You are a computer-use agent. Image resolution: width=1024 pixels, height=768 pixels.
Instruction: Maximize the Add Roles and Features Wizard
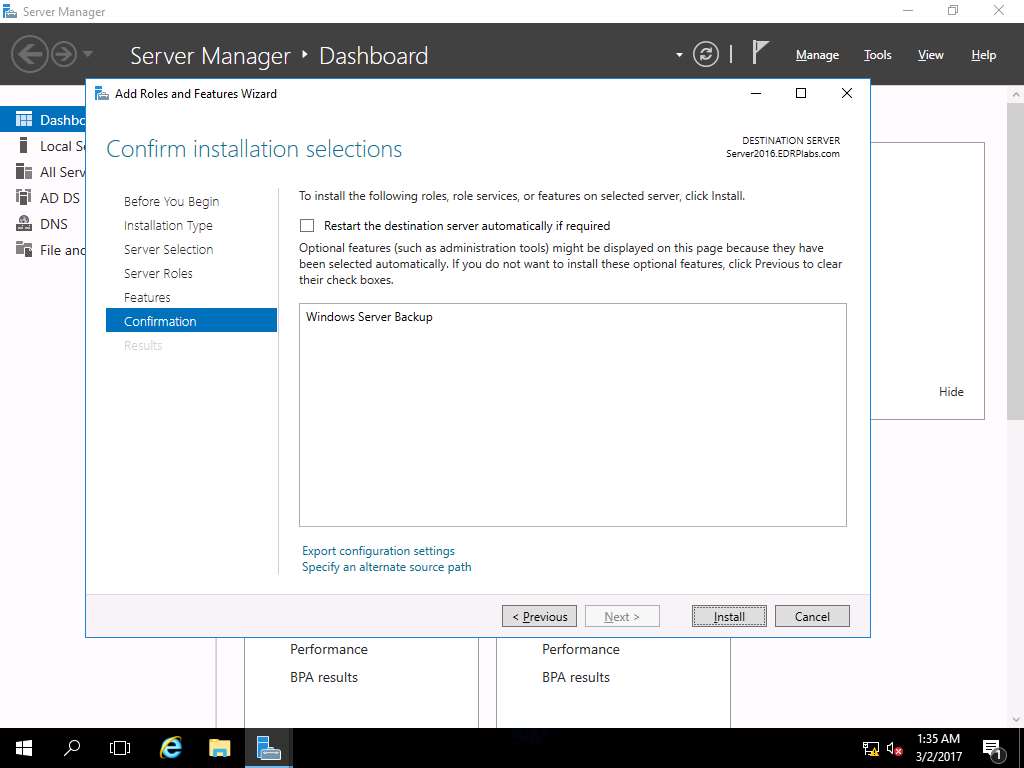click(x=801, y=93)
